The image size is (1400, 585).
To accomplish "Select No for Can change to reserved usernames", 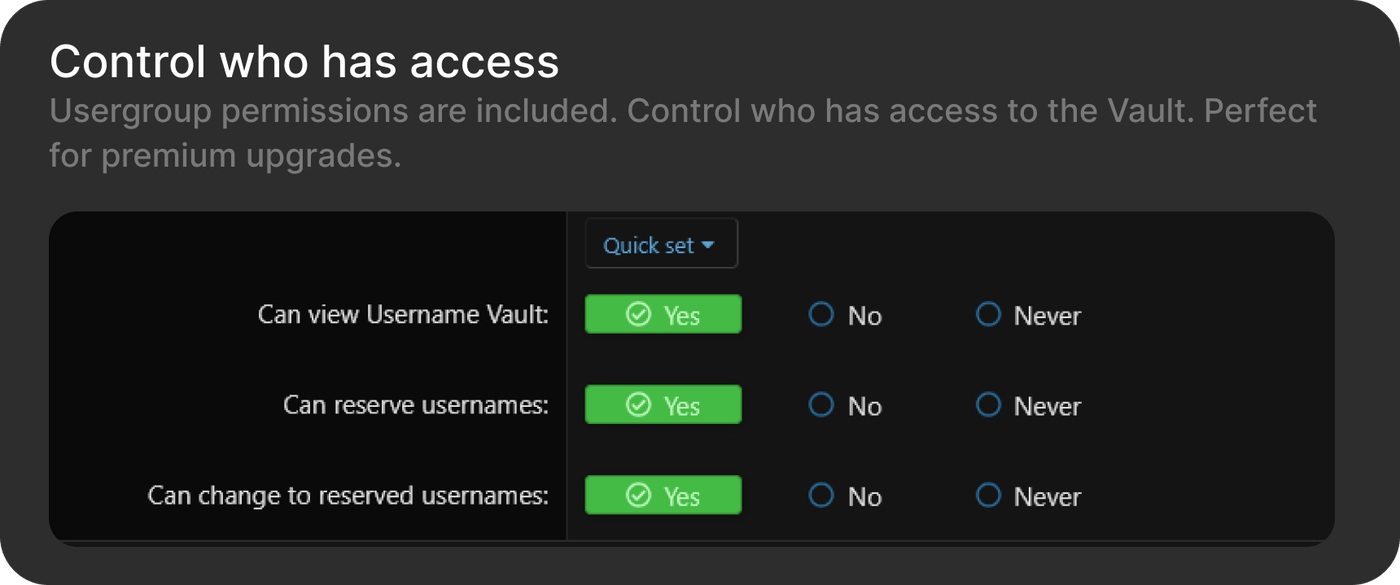I will click(821, 496).
